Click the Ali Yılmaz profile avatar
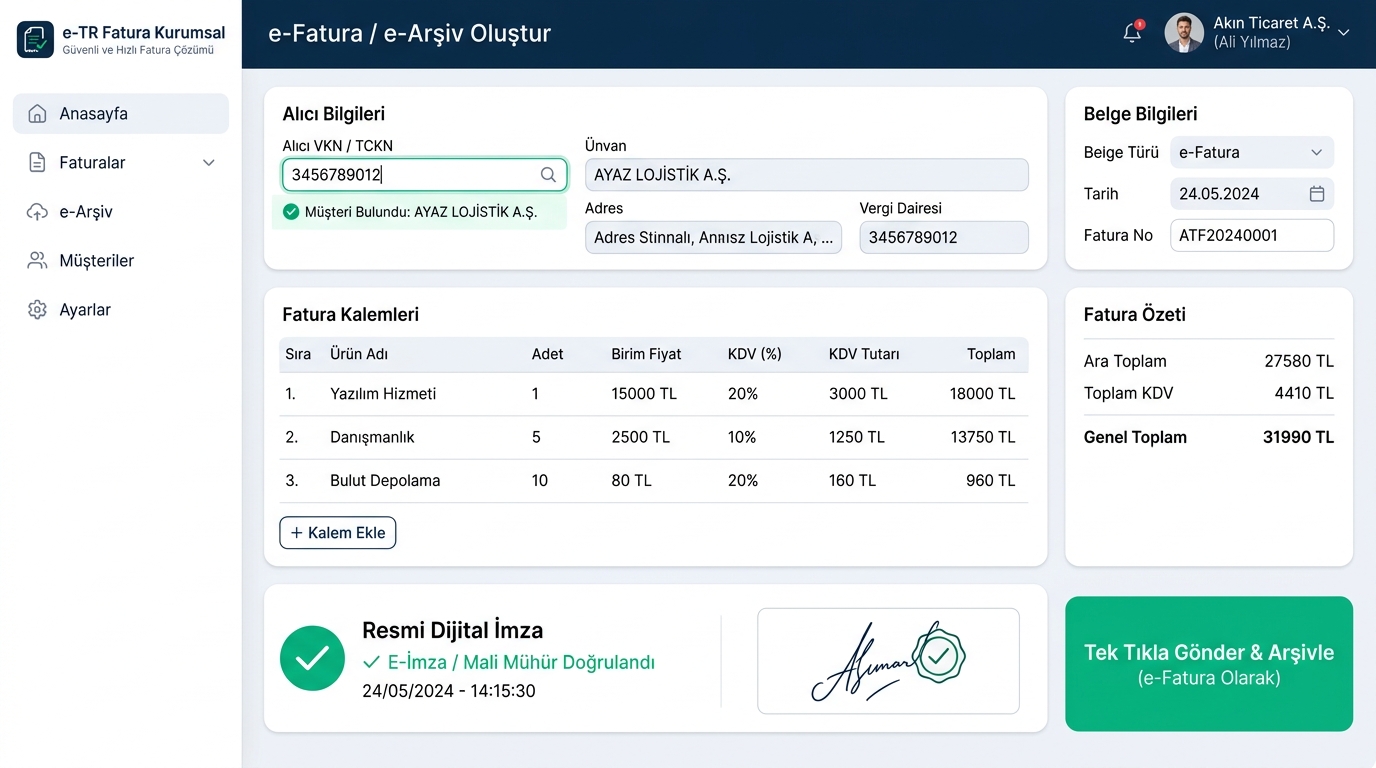 pos(1184,33)
